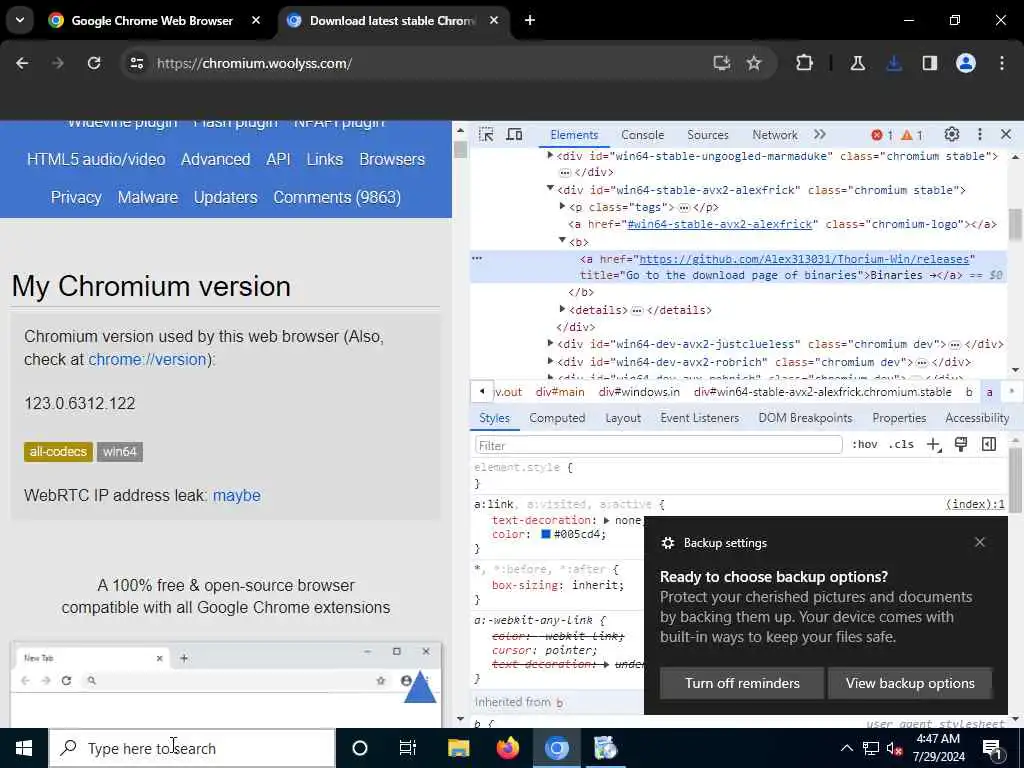Open the Comments (9863) link
This screenshot has width=1024, height=768.
point(337,197)
